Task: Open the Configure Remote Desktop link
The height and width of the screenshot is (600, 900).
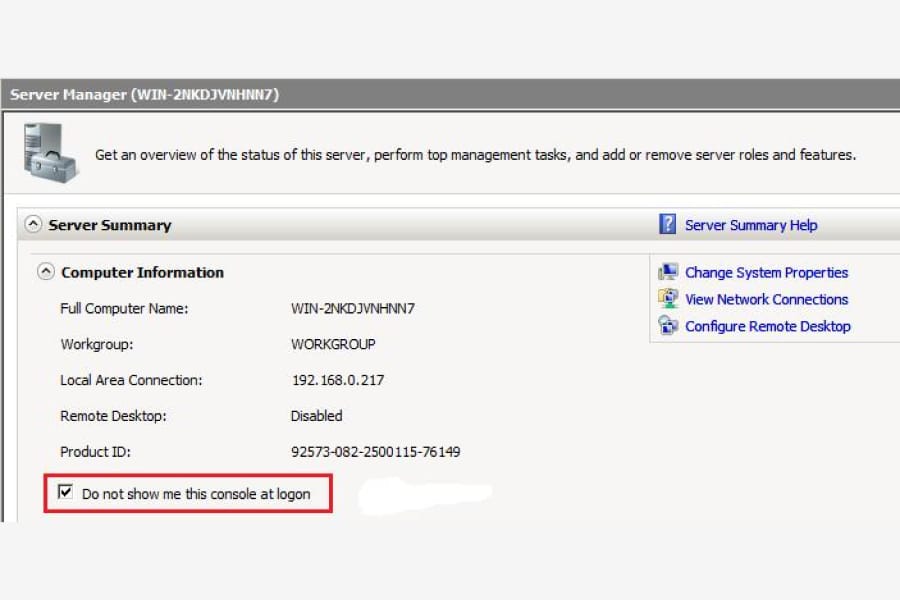Action: [x=767, y=327]
